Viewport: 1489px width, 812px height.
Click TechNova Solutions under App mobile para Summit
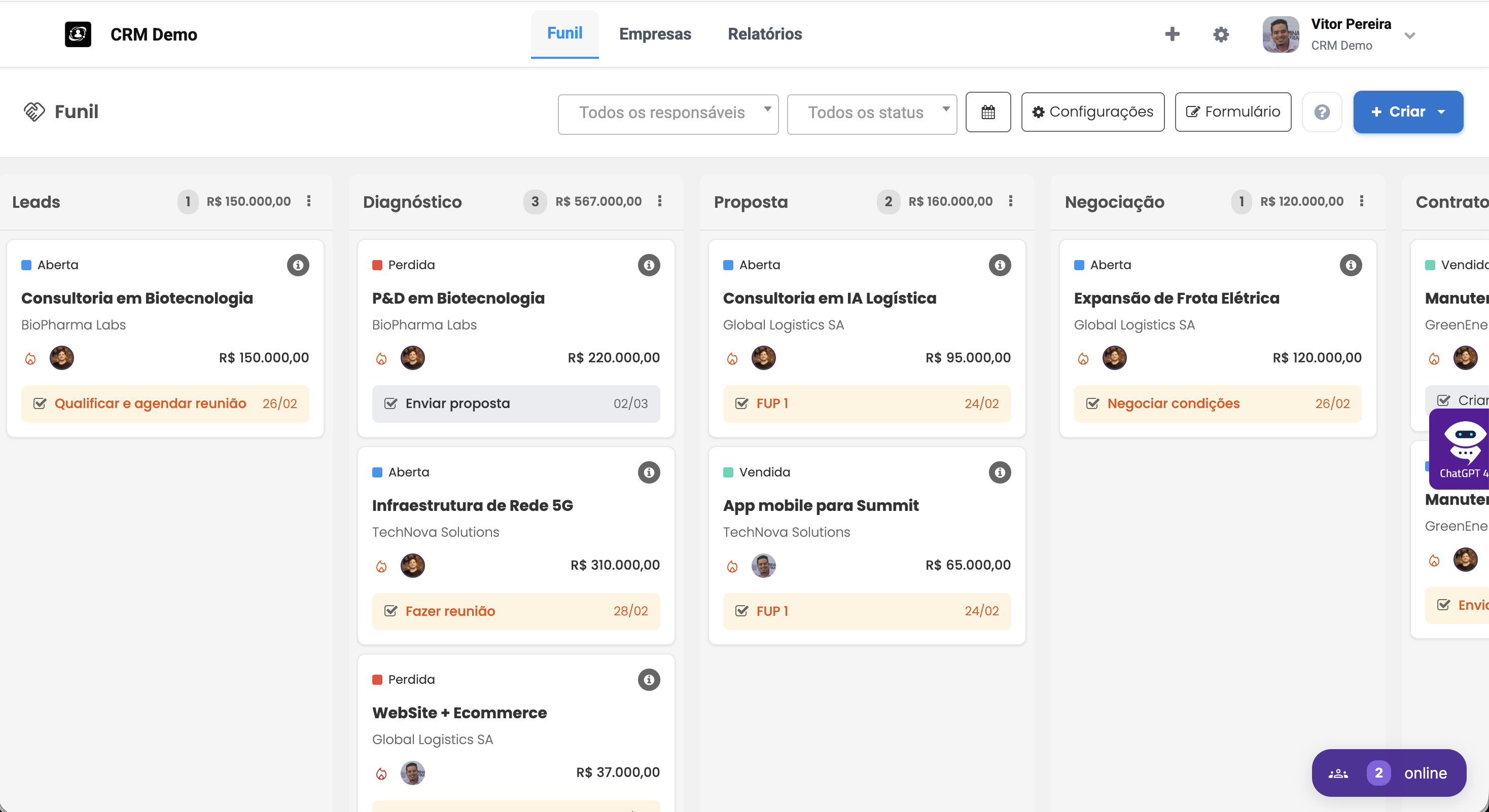pos(786,532)
